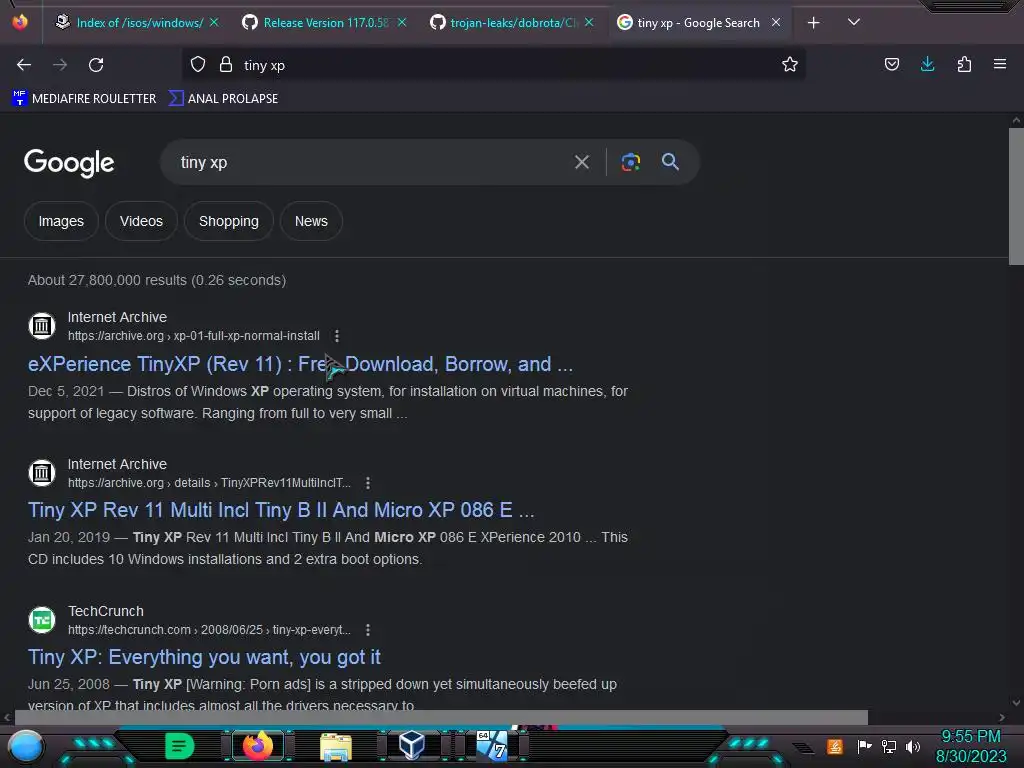Close the trojan-leaks/dobrota tab
The image size is (1024, 768).
click(x=589, y=22)
